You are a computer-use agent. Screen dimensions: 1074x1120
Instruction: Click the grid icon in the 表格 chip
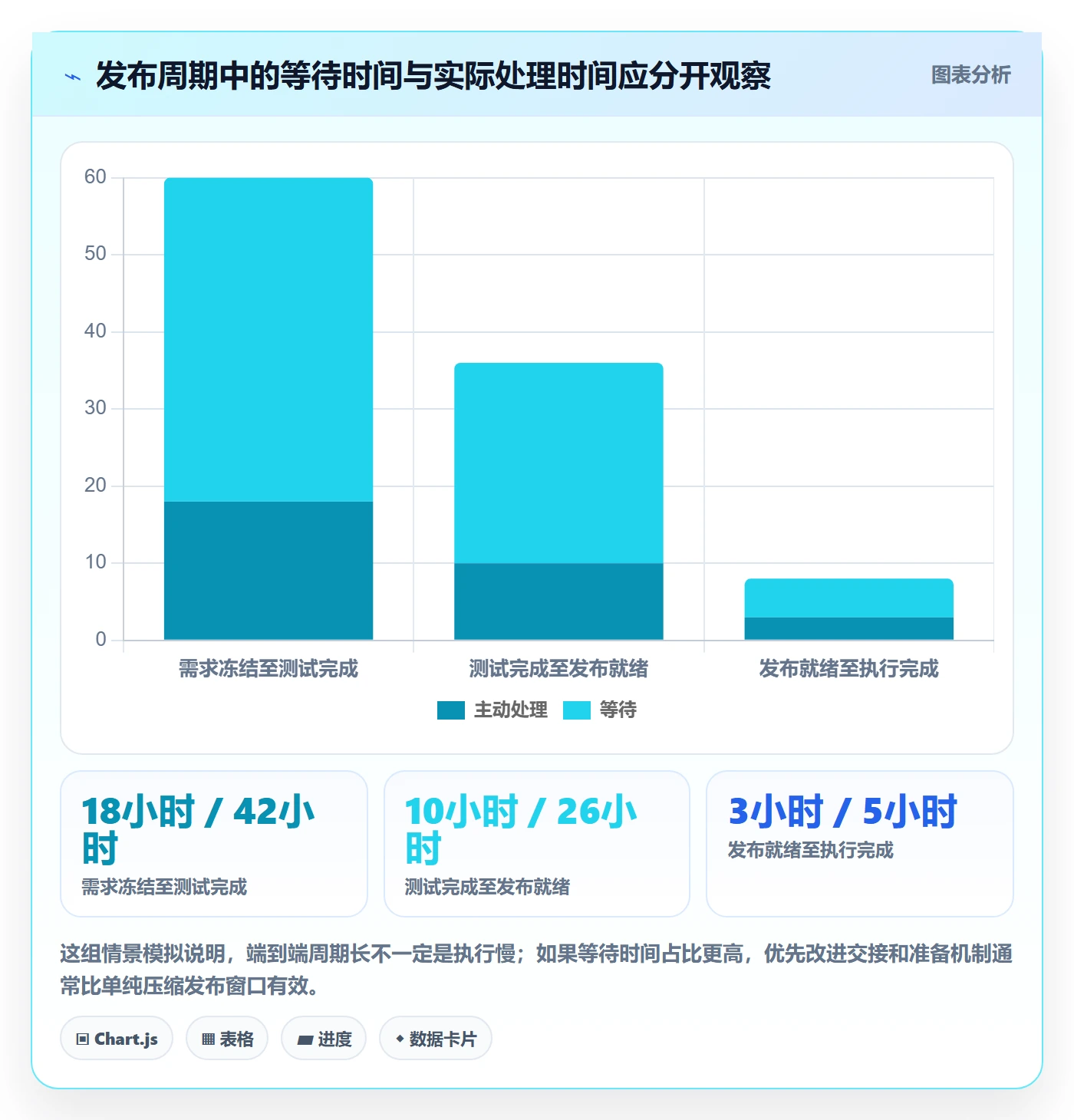coord(208,1039)
